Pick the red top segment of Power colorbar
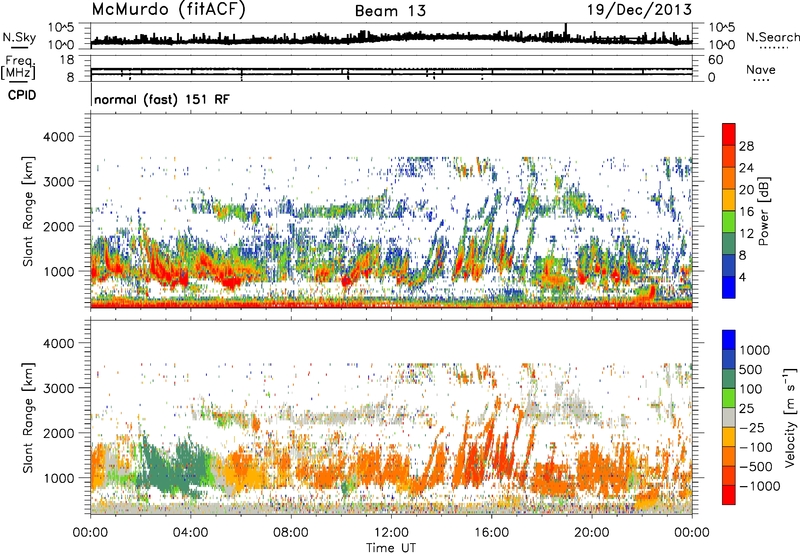Screen dimensions: 800x554 pyautogui.click(x=729, y=134)
